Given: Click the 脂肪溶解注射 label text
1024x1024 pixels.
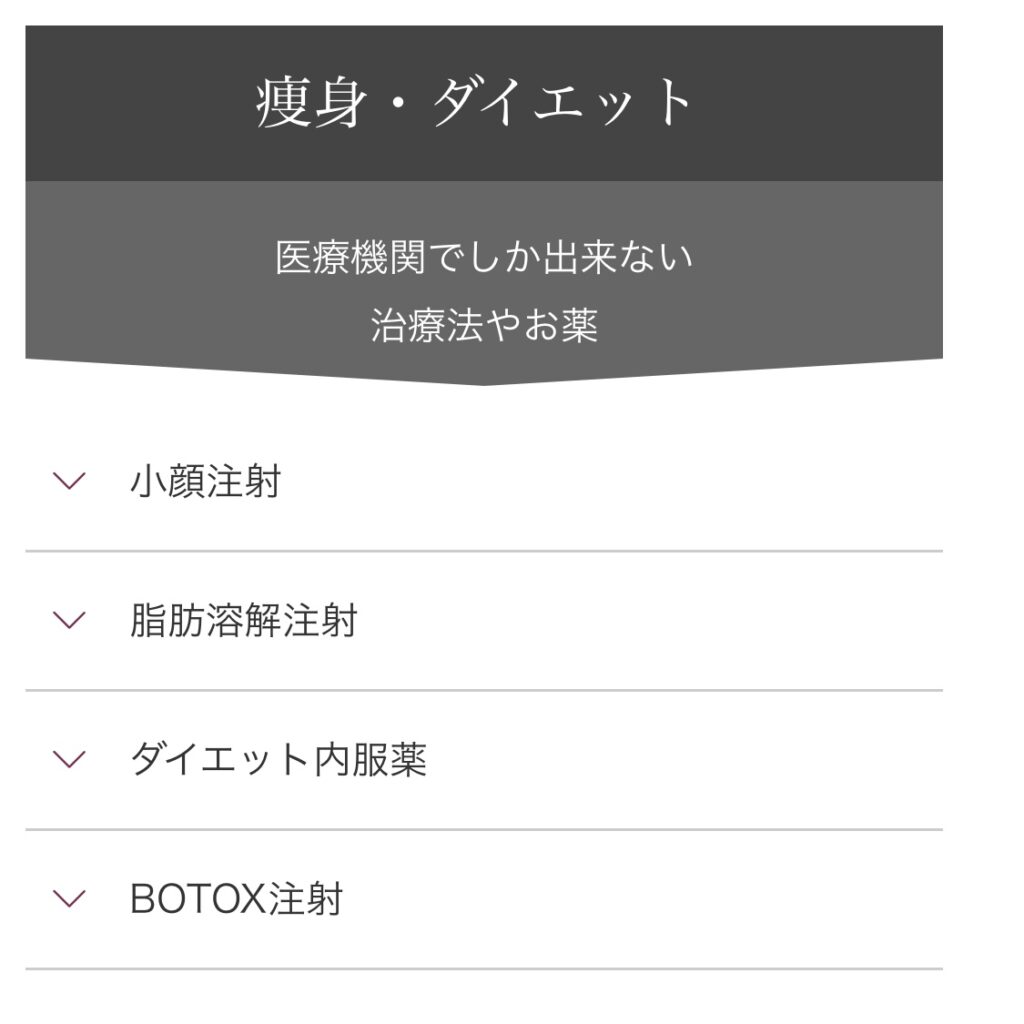Looking at the screenshot, I should (244, 620).
